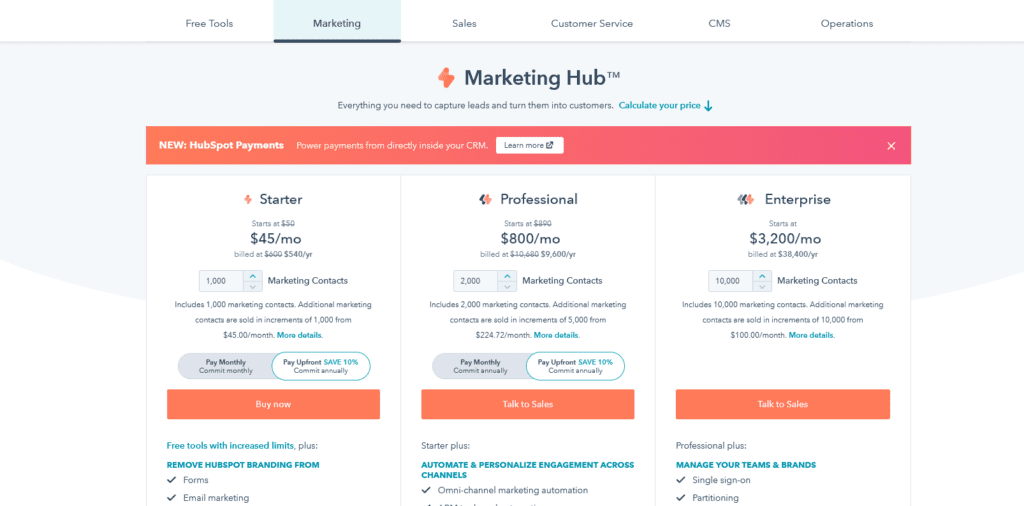Select Pay Upfront for the Starter plan
The height and width of the screenshot is (506, 1024).
pos(321,366)
